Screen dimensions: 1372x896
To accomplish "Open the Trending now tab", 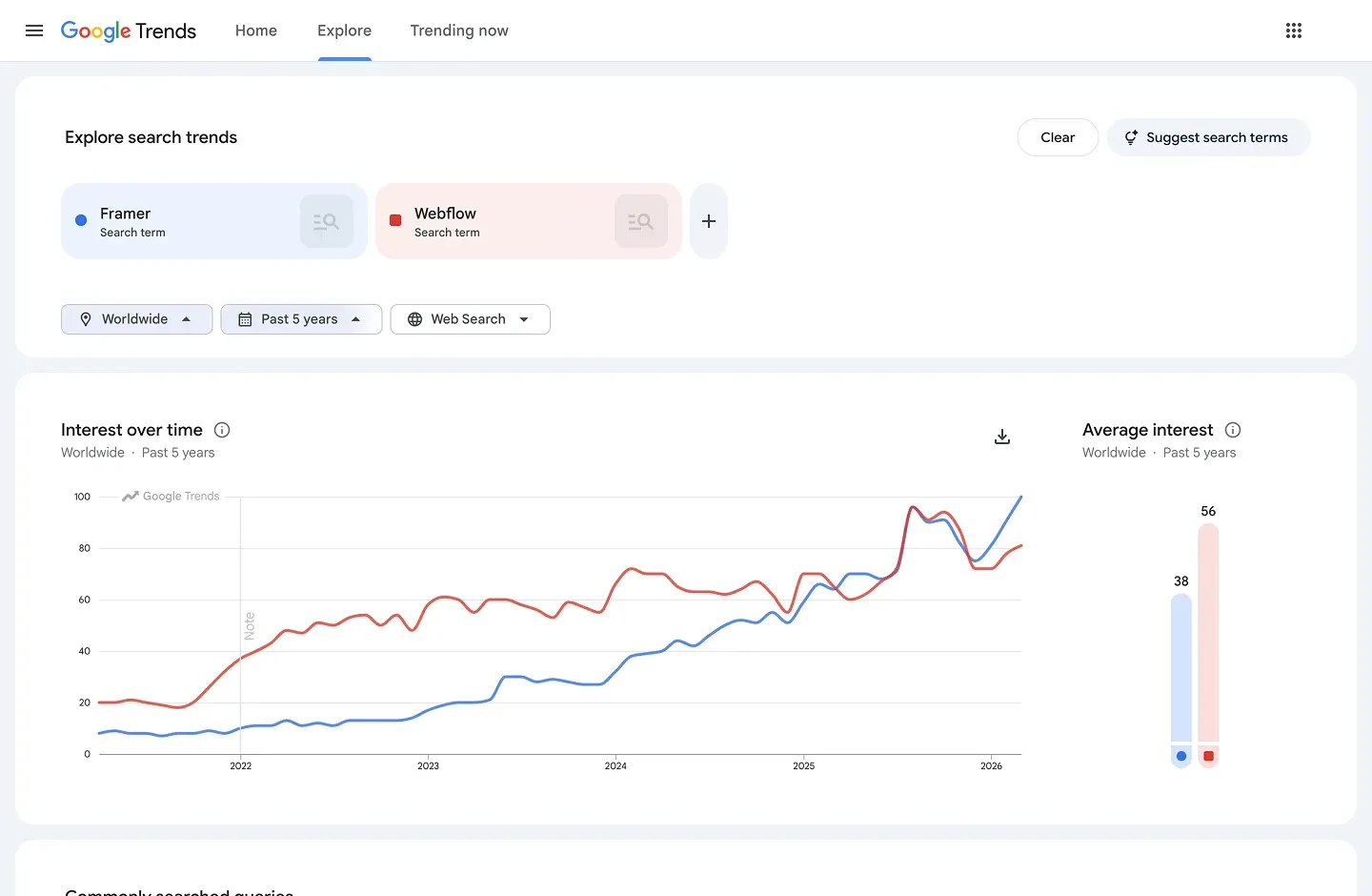I will pos(459,31).
